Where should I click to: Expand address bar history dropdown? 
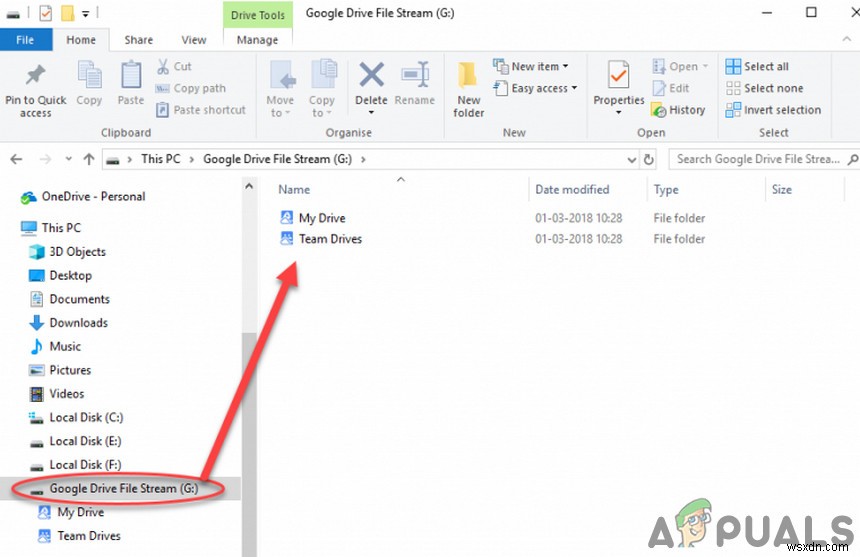tap(632, 160)
